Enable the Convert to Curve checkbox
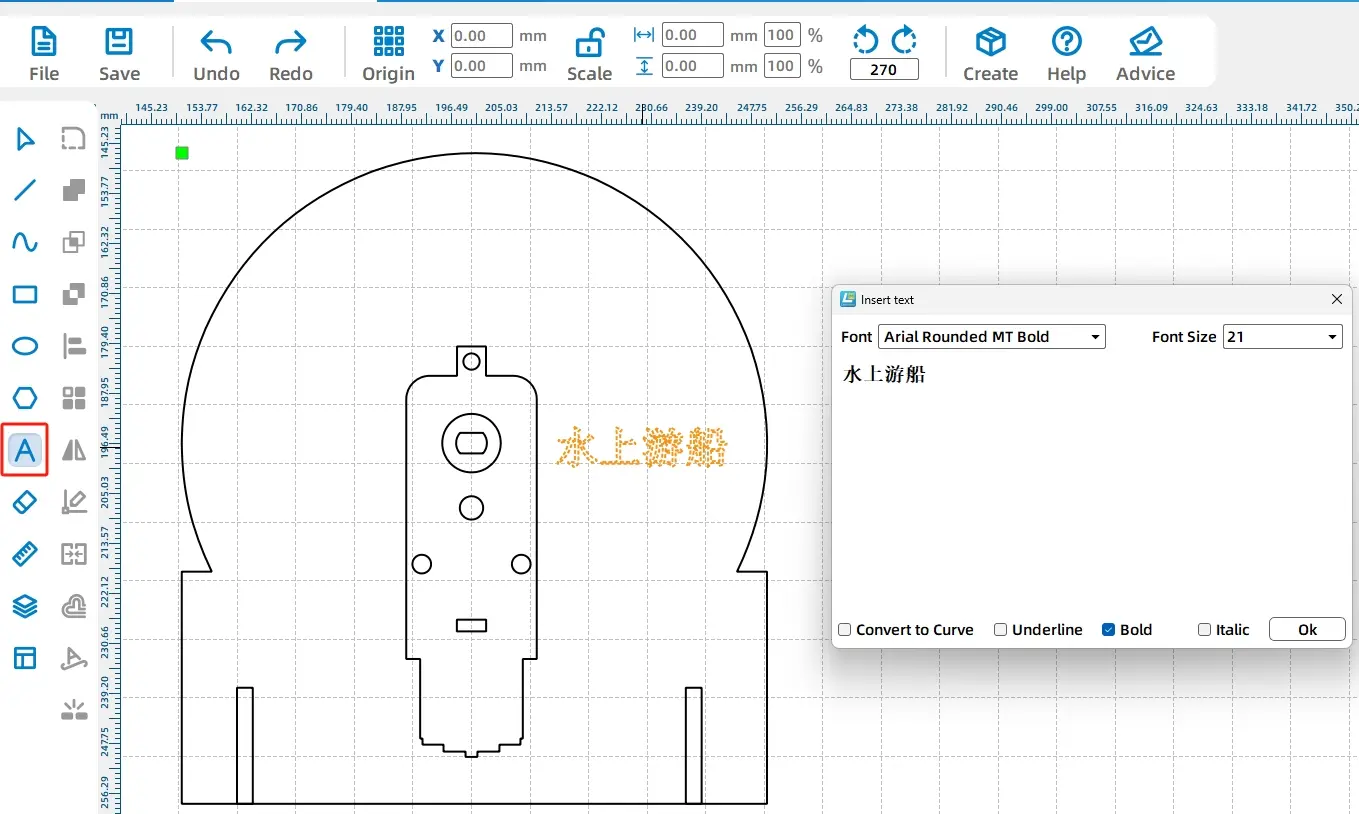The width and height of the screenshot is (1359, 814). click(845, 630)
